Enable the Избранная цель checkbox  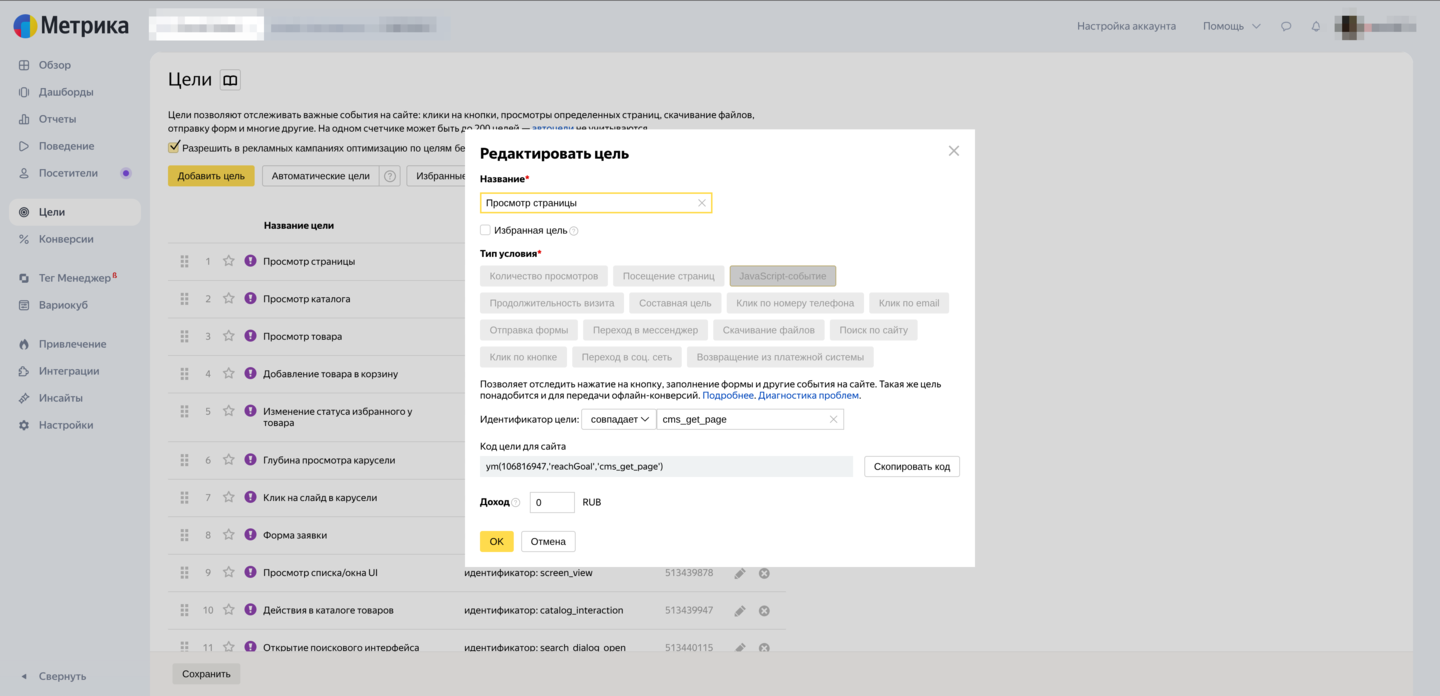pos(486,230)
